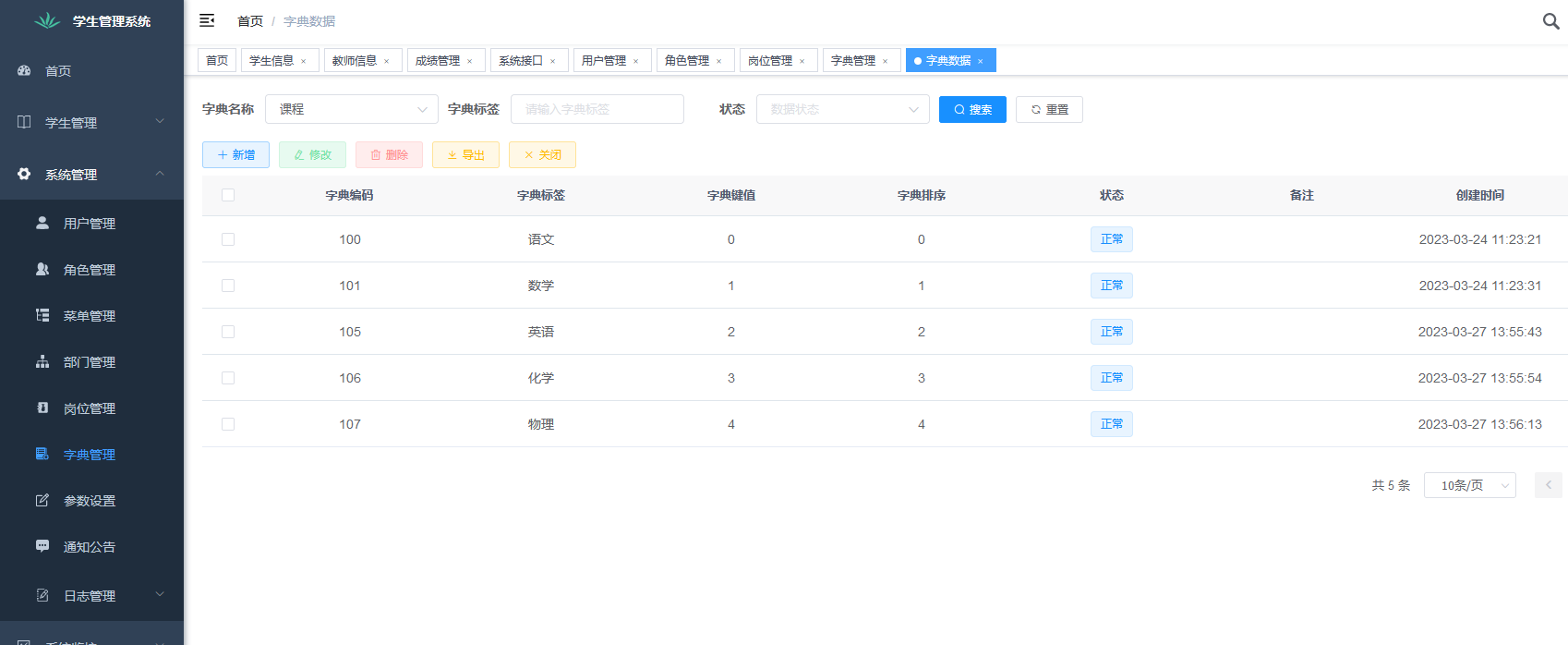Toggle the select-all checkbox in table header

(x=228, y=195)
